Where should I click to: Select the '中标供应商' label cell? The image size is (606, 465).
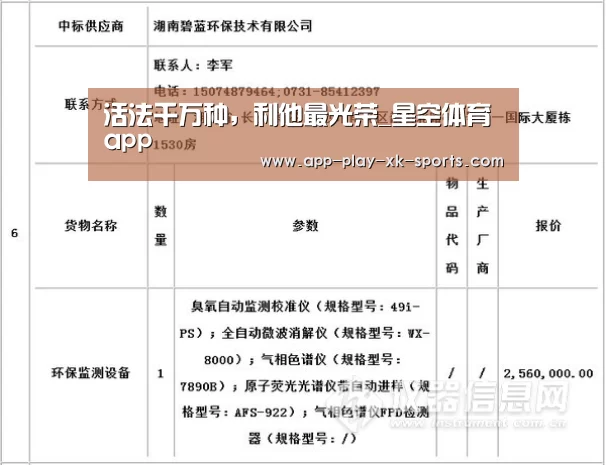(91, 26)
